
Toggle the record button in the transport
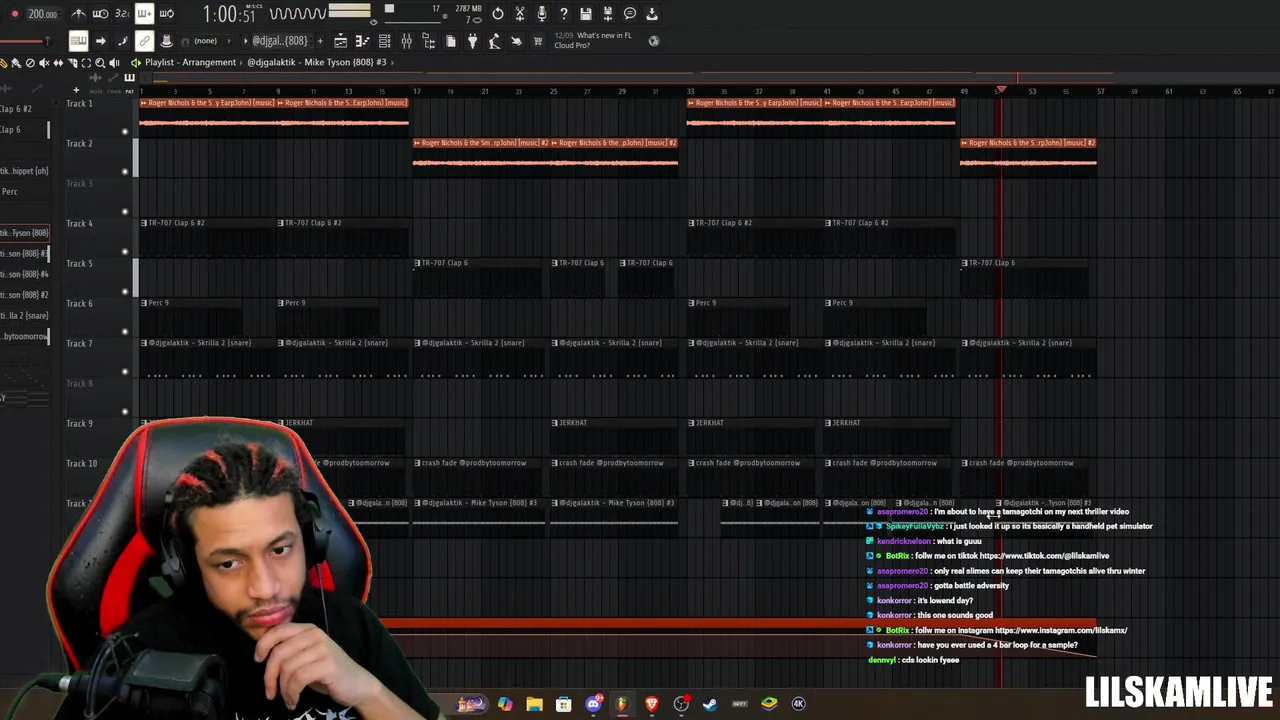(14, 14)
